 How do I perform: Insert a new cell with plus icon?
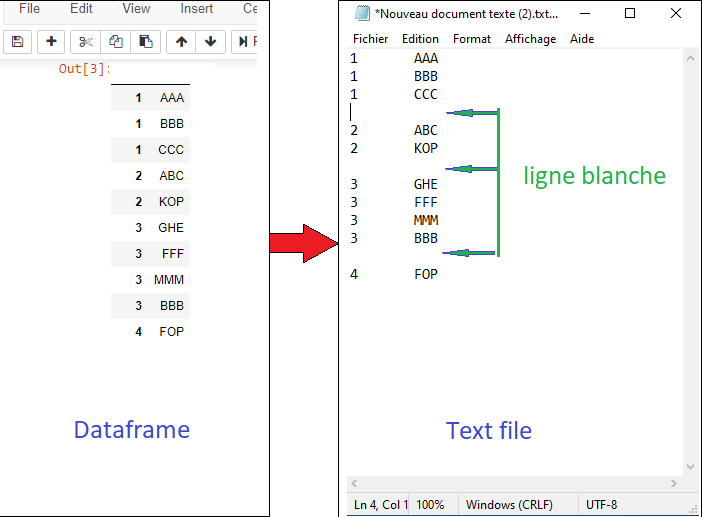pyautogui.click(x=51, y=41)
